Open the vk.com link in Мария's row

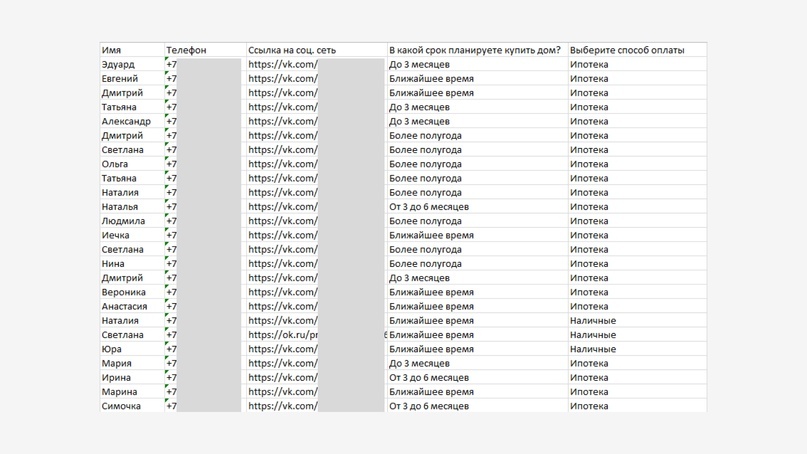[317, 363]
